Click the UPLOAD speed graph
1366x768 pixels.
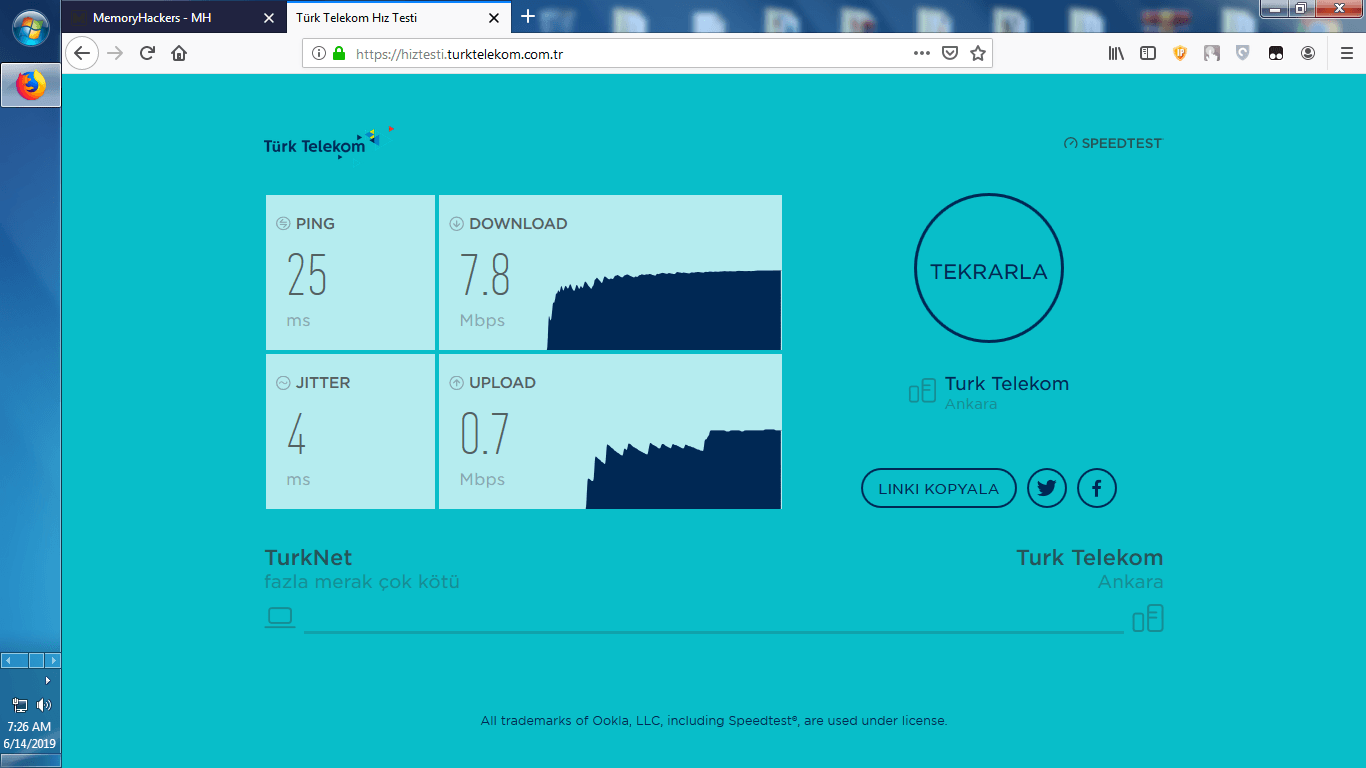pos(684,469)
